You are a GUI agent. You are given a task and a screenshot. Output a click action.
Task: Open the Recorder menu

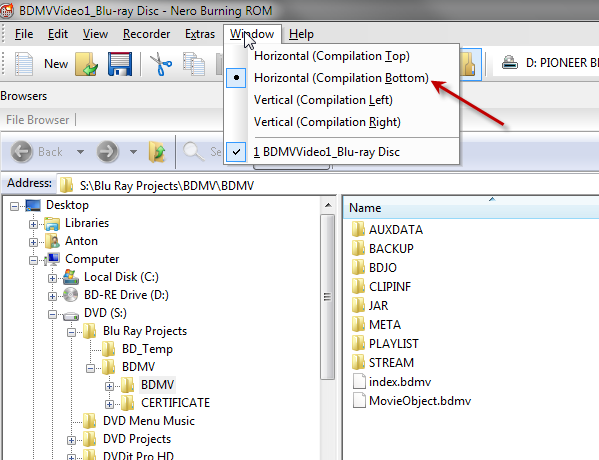coord(146,34)
